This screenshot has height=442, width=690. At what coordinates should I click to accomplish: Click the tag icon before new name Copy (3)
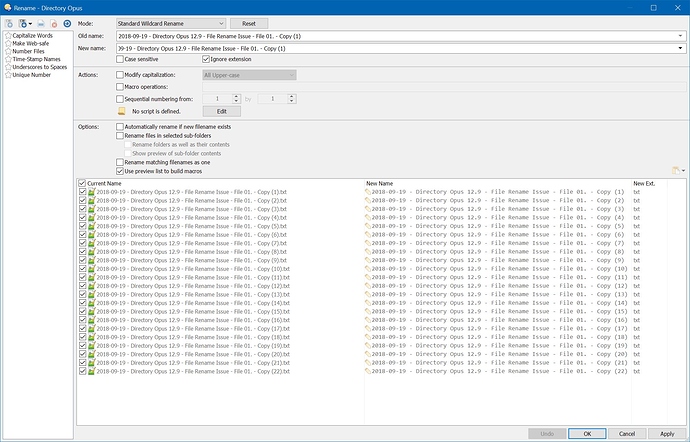click(368, 209)
